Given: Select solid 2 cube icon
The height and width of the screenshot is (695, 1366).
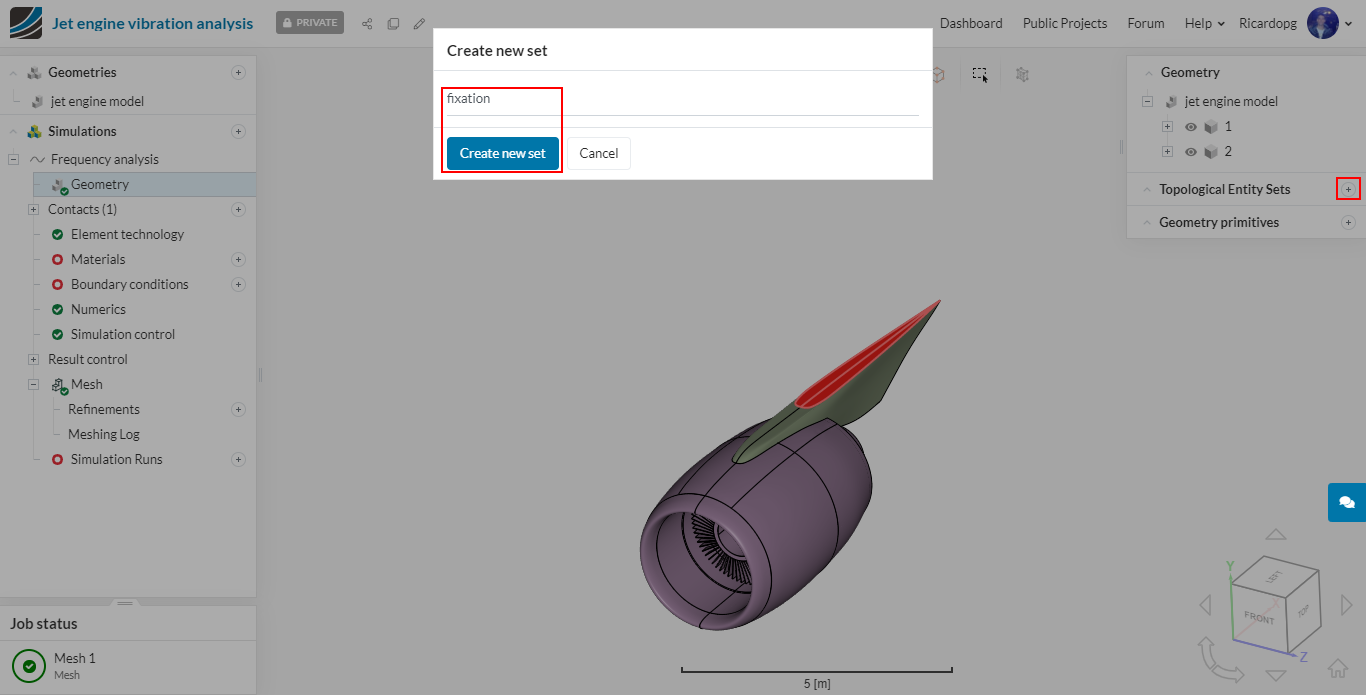Looking at the screenshot, I should [x=1211, y=152].
